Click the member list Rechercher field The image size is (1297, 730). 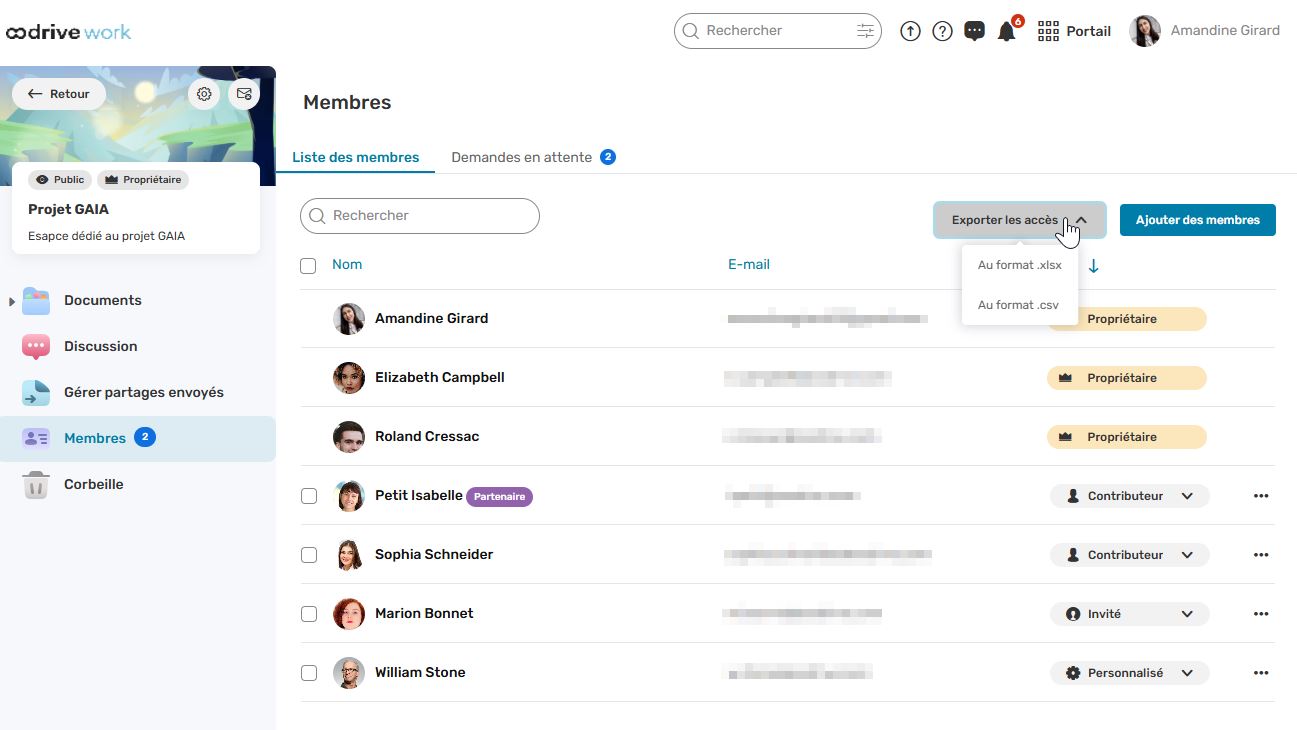[420, 216]
